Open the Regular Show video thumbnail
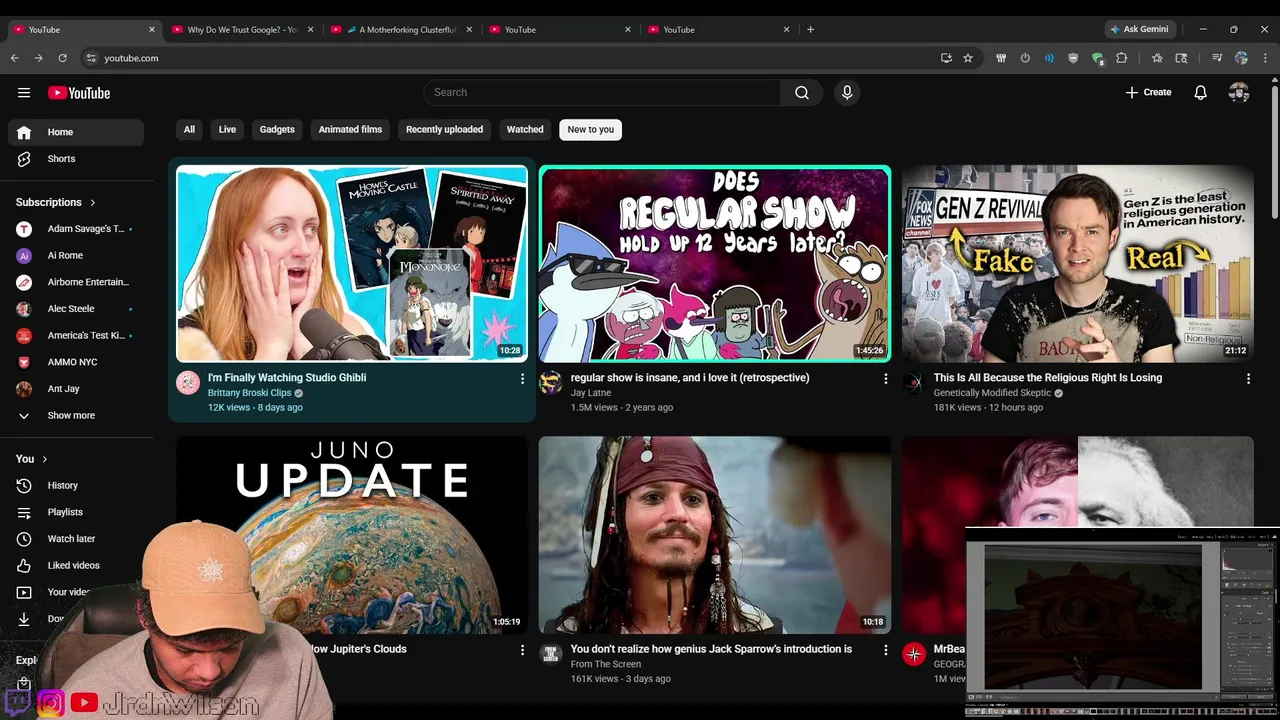Image resolution: width=1280 pixels, height=720 pixels. pos(714,264)
